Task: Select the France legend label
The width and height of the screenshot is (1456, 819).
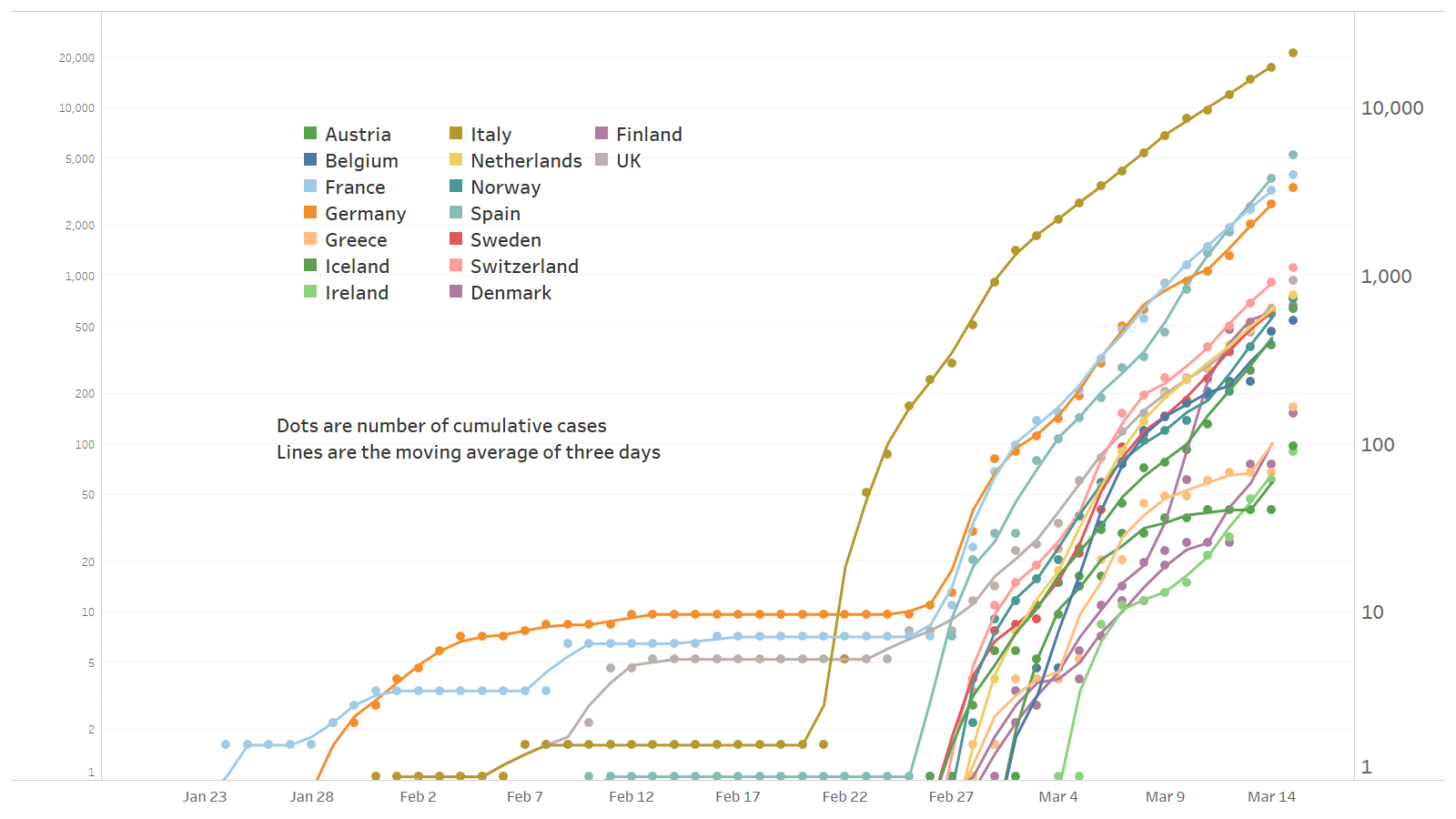Action: pos(355,187)
